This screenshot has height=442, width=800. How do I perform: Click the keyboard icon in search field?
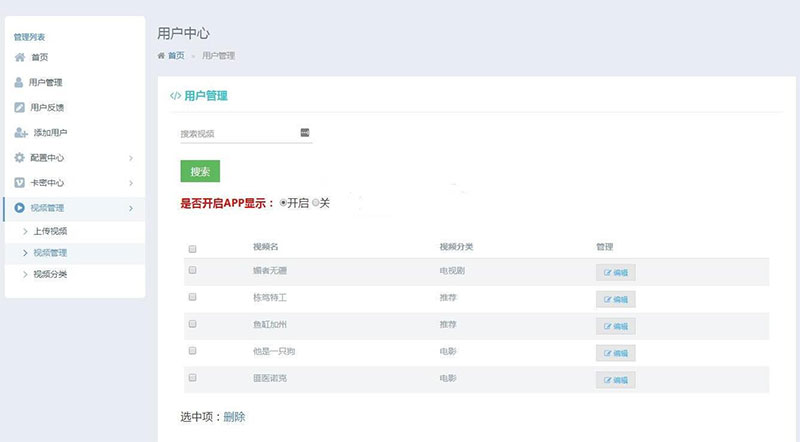click(x=305, y=133)
